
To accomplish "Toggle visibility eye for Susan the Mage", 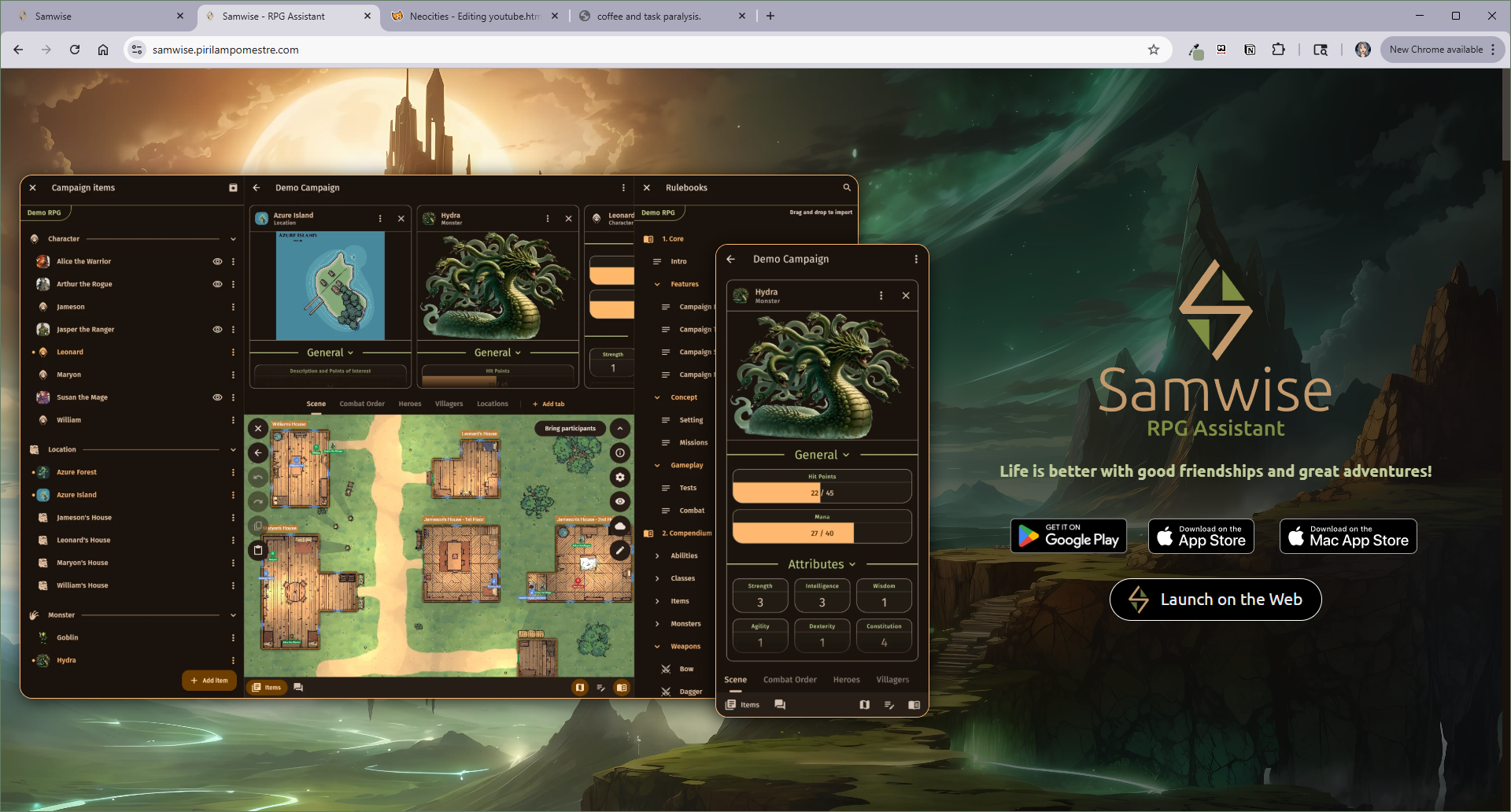I will [217, 397].
